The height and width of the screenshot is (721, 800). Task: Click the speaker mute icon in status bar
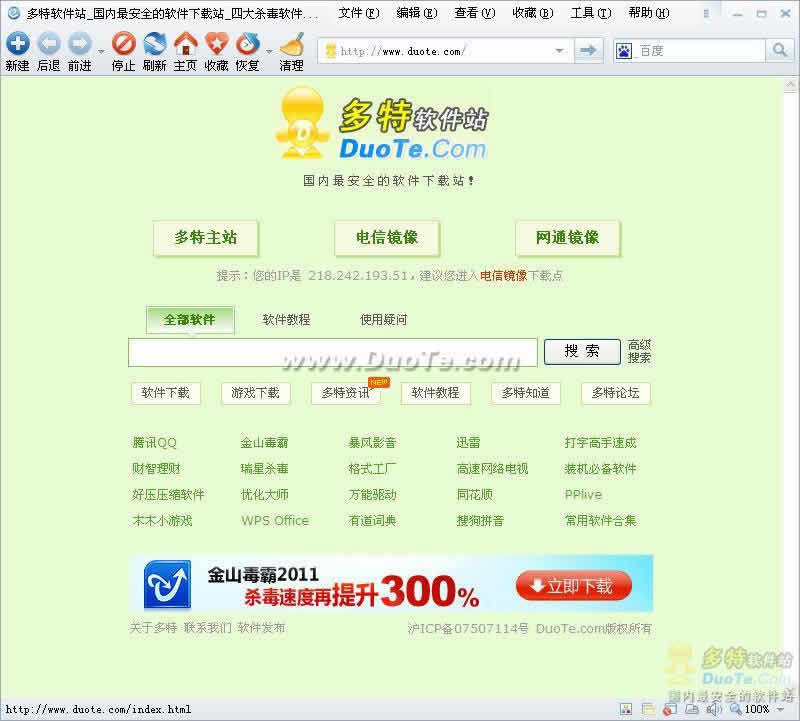(x=714, y=709)
